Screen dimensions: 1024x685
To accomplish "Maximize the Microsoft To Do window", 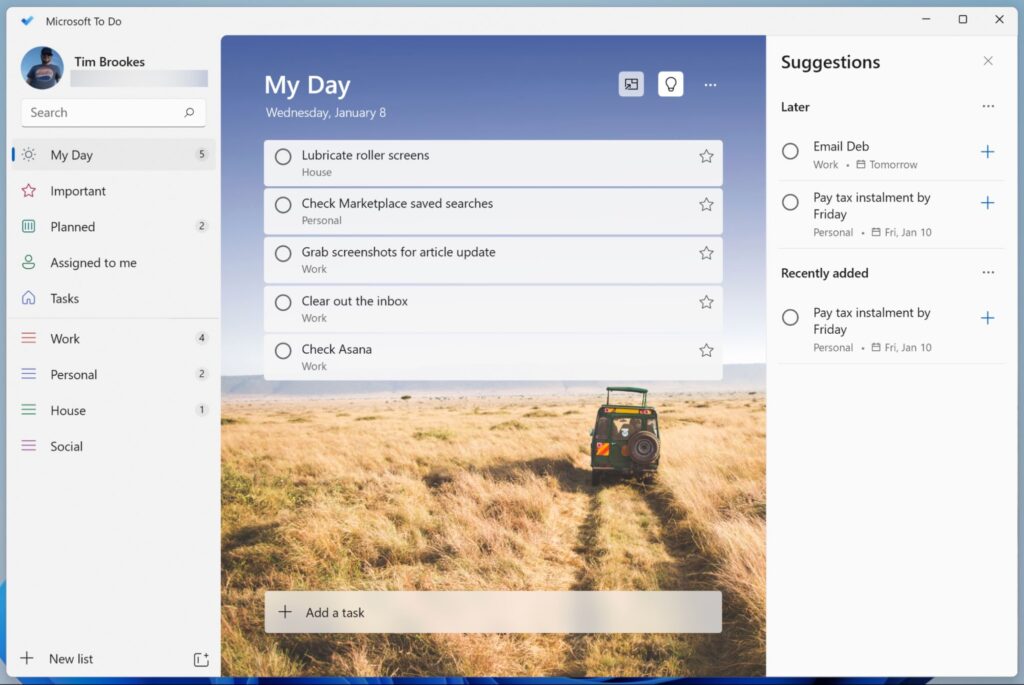I will [x=963, y=20].
